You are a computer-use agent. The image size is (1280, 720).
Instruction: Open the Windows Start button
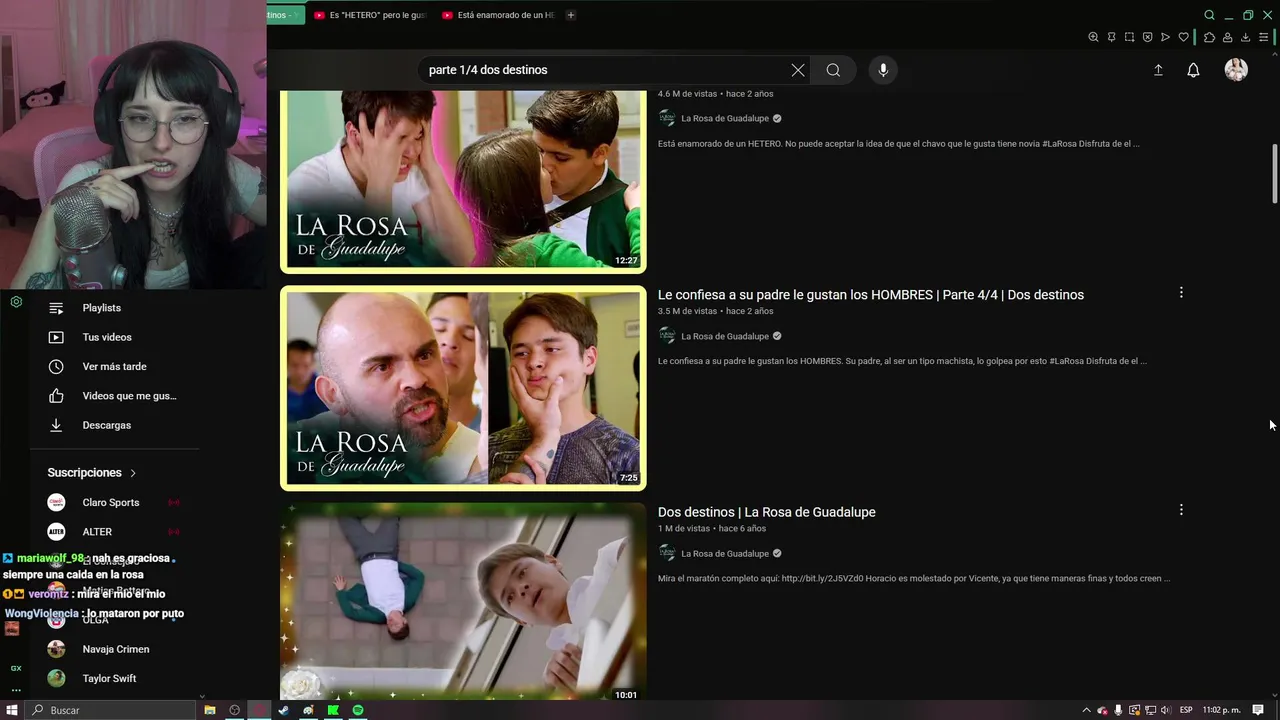click(x=12, y=710)
